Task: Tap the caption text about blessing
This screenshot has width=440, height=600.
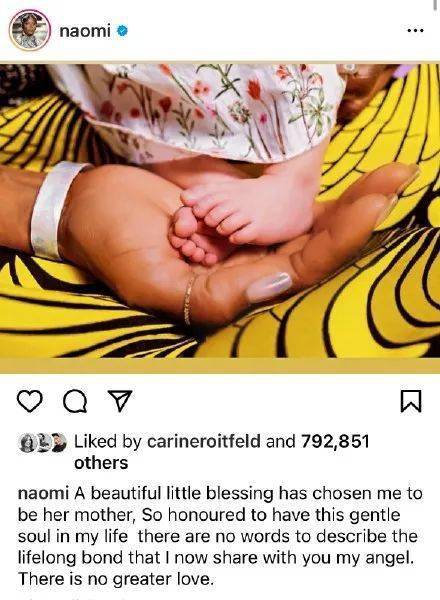Action: pyautogui.click(x=220, y=536)
